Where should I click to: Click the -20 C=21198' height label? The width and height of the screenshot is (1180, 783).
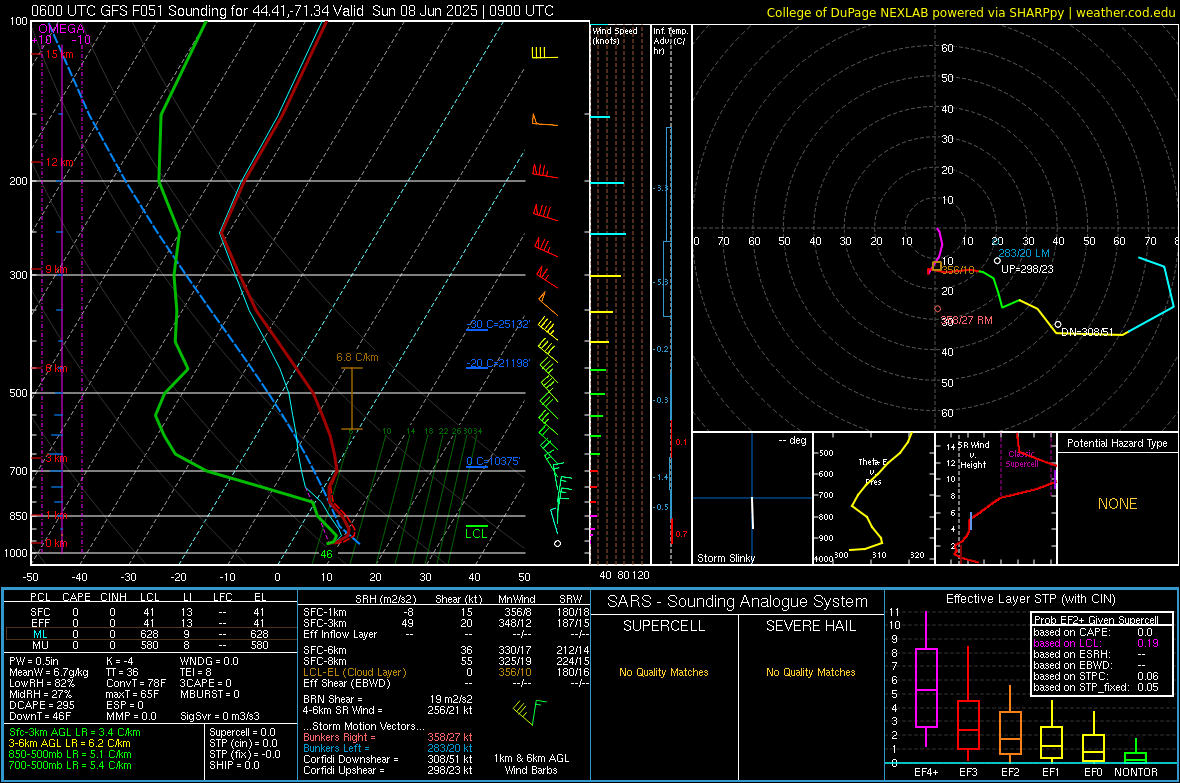click(498, 363)
